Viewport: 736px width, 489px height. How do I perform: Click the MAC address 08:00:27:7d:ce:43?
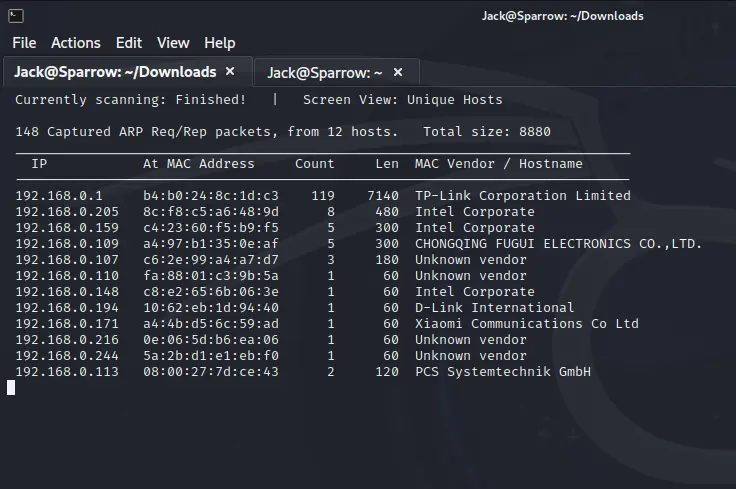tap(211, 371)
